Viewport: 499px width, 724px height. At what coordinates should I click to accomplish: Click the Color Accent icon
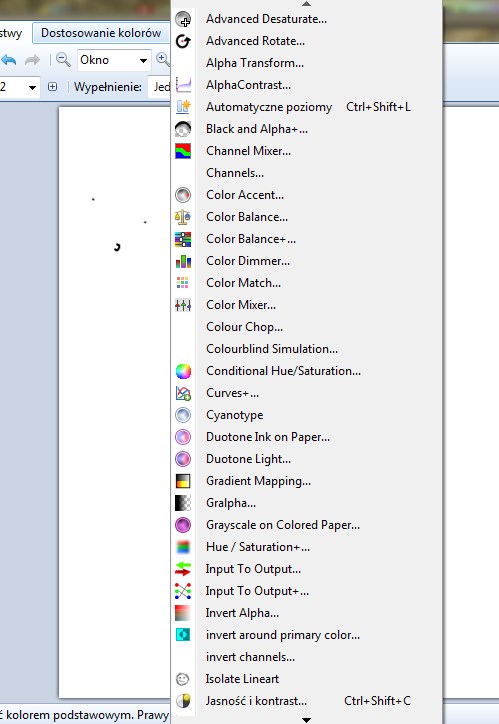pos(183,195)
